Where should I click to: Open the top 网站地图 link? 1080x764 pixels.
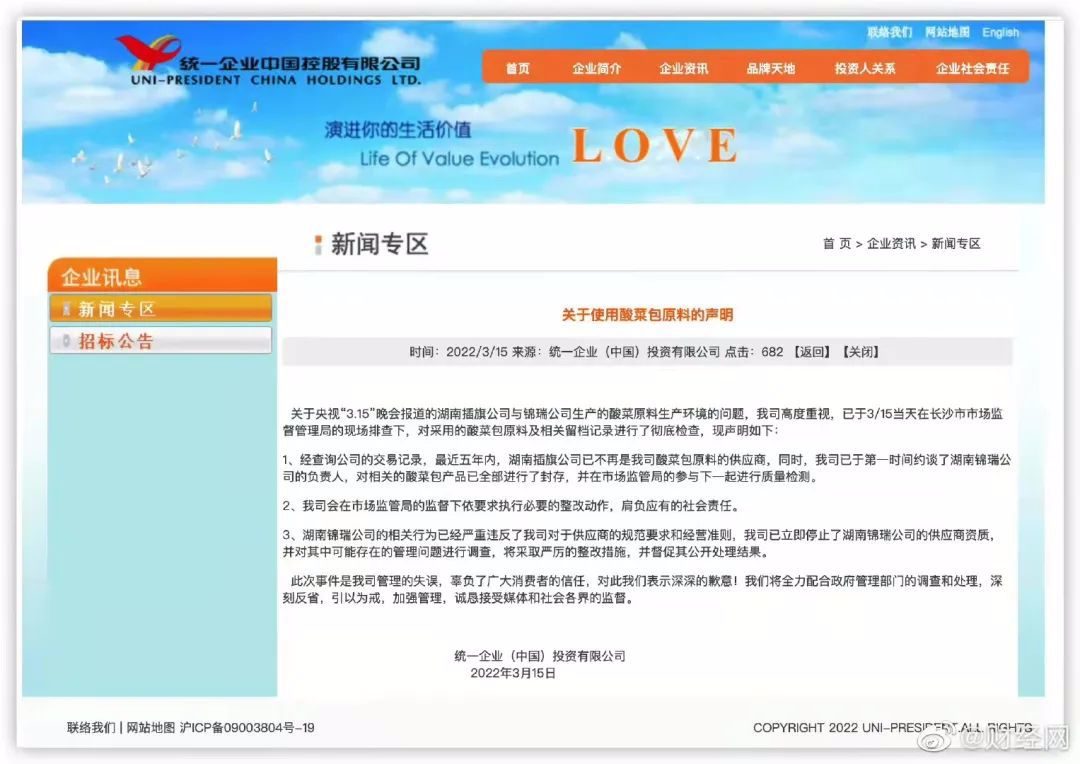[x=947, y=32]
